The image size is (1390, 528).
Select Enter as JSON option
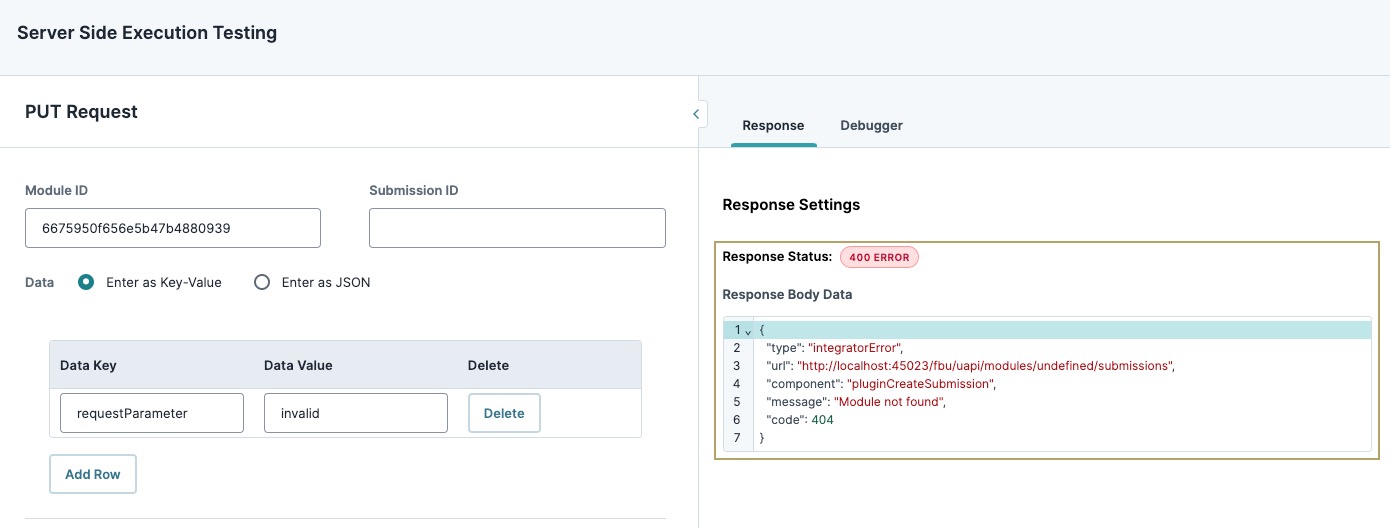tap(262, 282)
